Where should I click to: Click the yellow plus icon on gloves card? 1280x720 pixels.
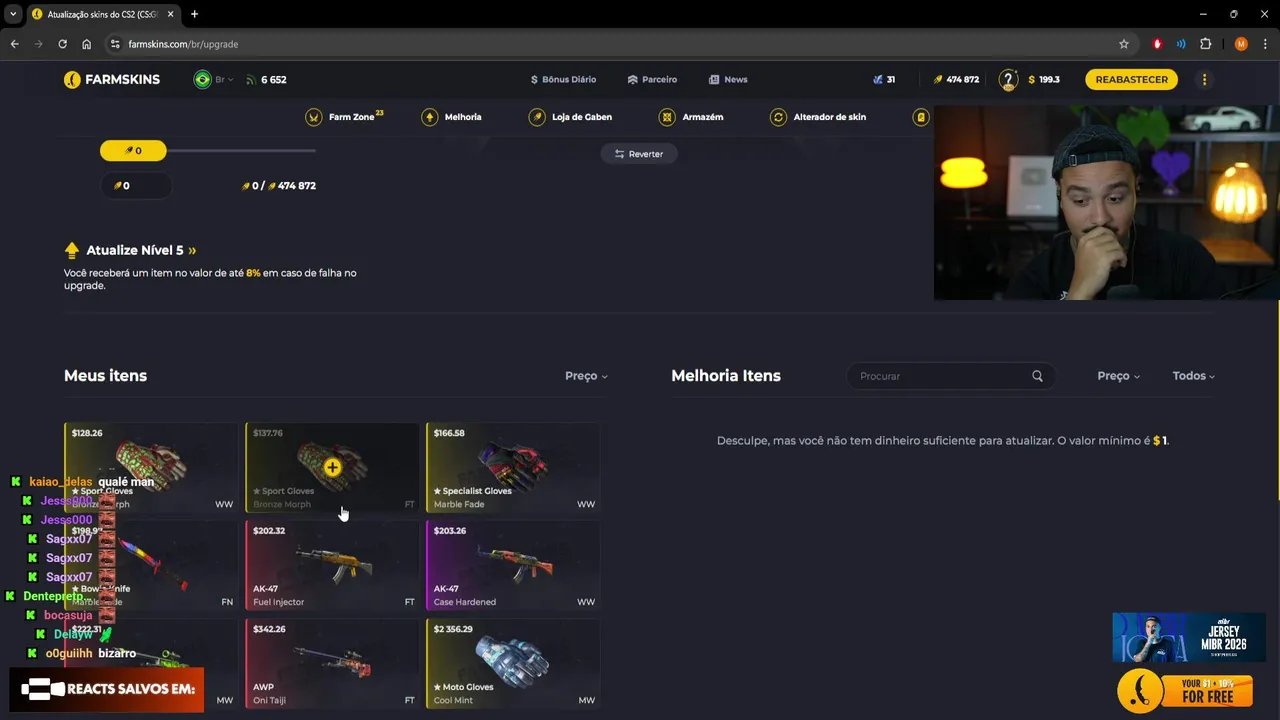pyautogui.click(x=332, y=467)
